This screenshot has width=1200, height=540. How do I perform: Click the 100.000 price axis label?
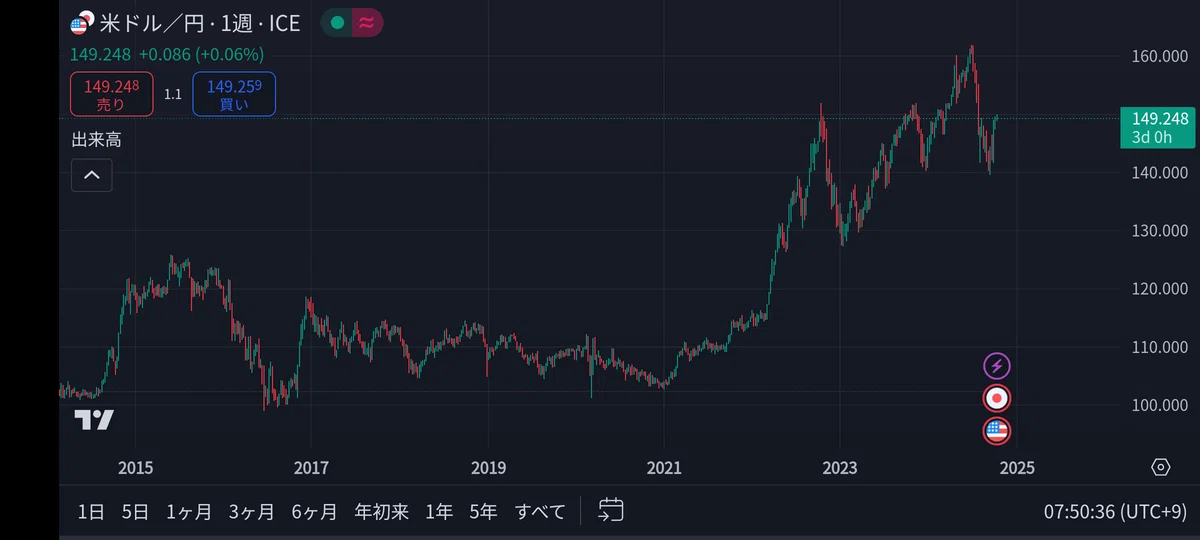click(1159, 405)
